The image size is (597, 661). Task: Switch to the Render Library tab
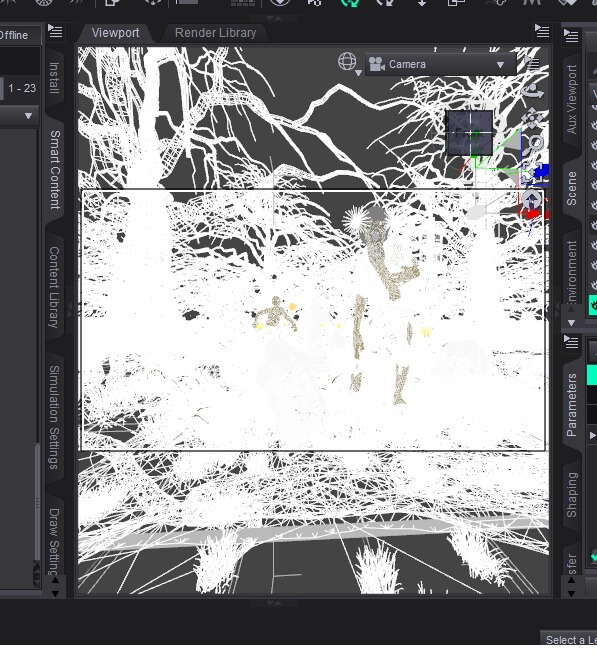tap(215, 33)
